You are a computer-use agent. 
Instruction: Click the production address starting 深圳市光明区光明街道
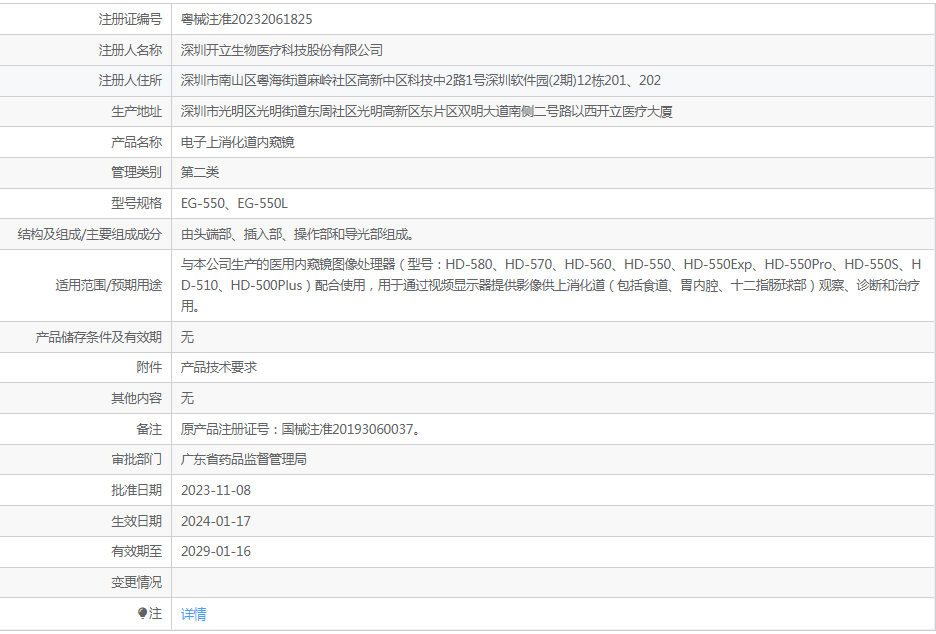(427, 112)
